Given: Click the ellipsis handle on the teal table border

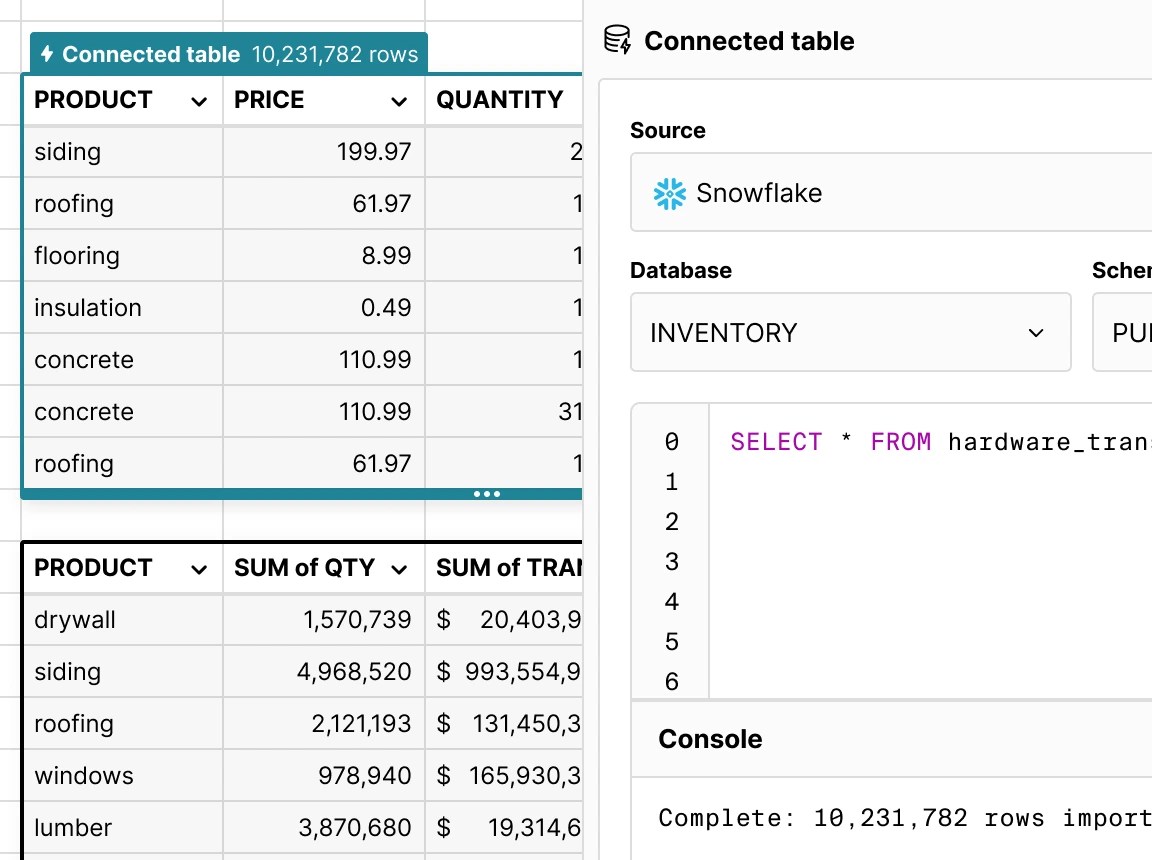Looking at the screenshot, I should coord(487,493).
